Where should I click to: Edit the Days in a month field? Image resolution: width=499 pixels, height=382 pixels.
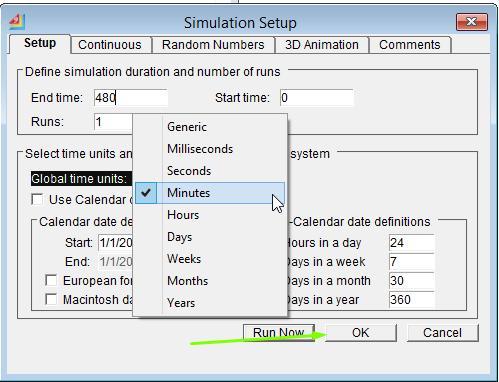412,281
